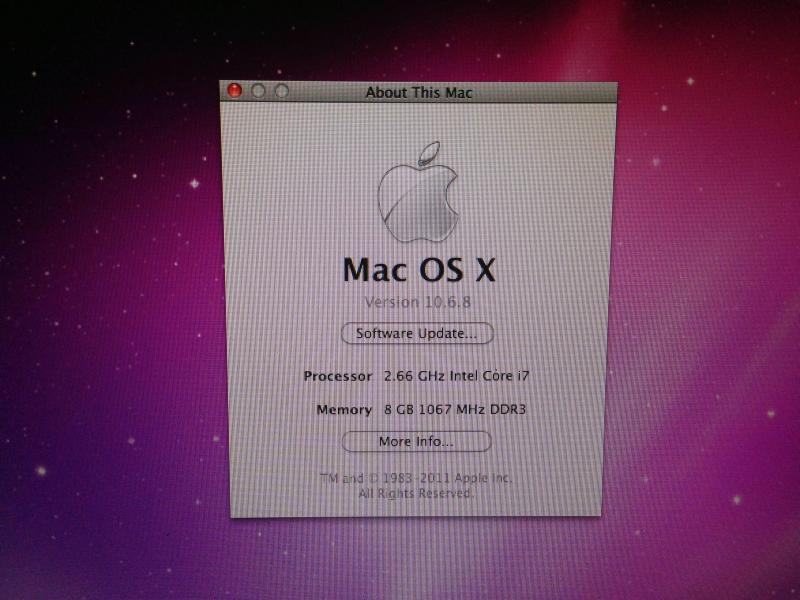This screenshot has width=800, height=600.
Task: Click the Software Update... button
Action: pos(417,333)
